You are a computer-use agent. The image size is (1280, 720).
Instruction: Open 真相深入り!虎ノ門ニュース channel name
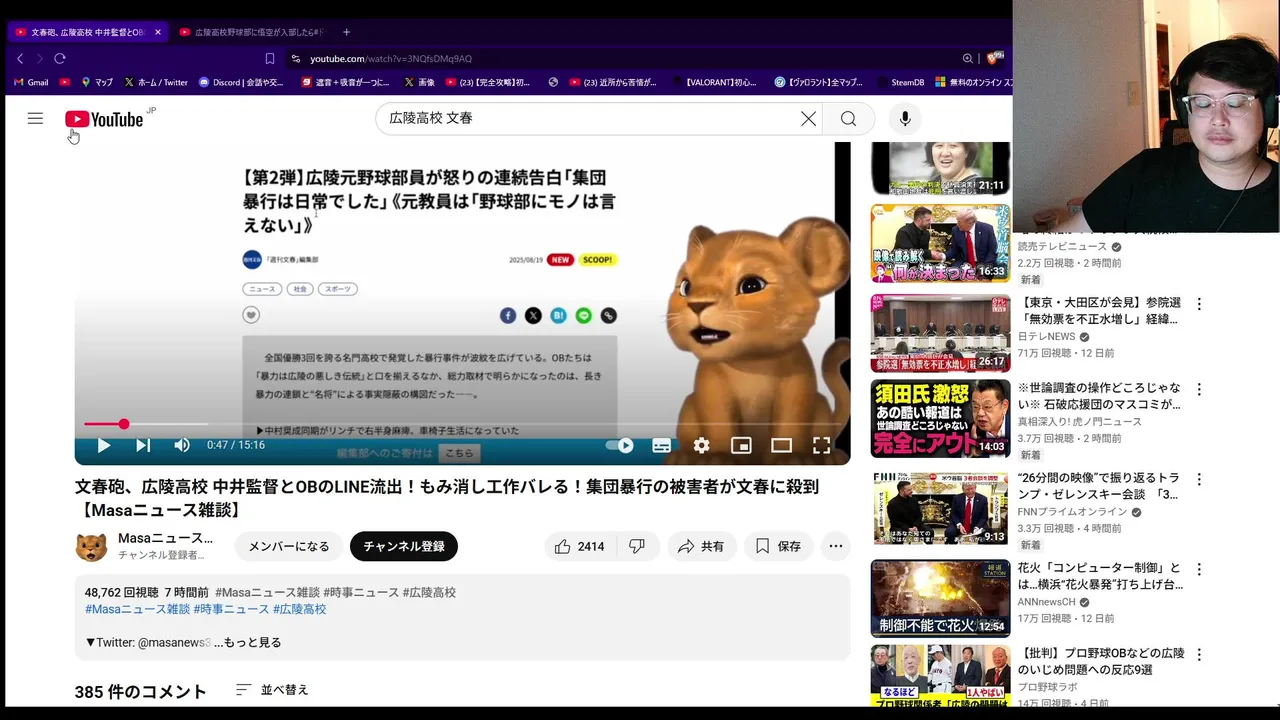click(1080, 422)
